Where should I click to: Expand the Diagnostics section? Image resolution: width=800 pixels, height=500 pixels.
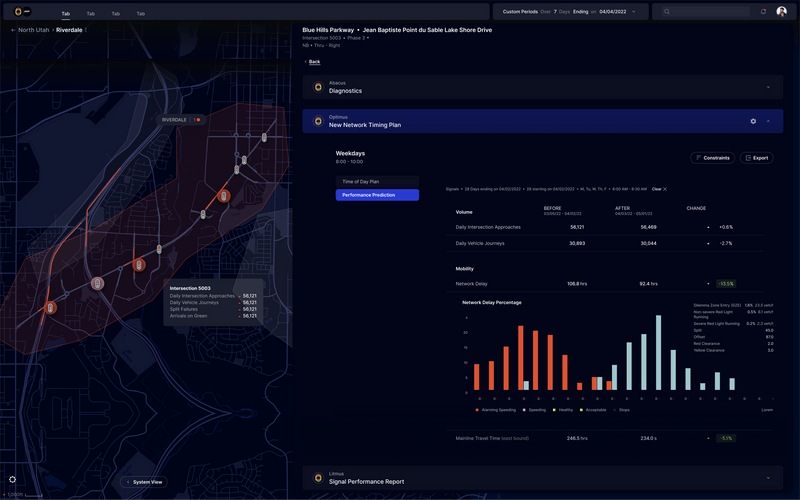[x=768, y=87]
